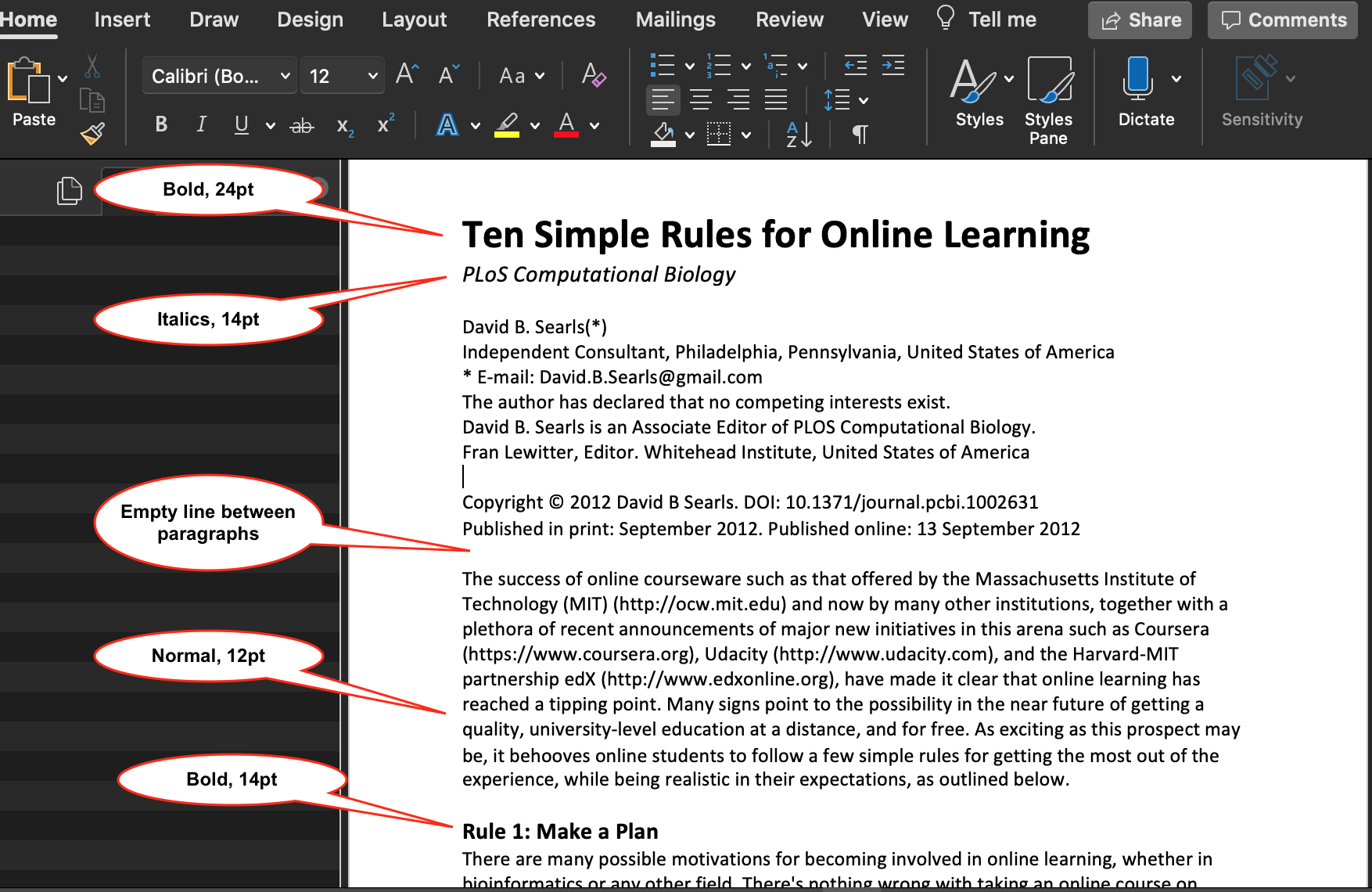Open the Layout tab

[x=414, y=20]
